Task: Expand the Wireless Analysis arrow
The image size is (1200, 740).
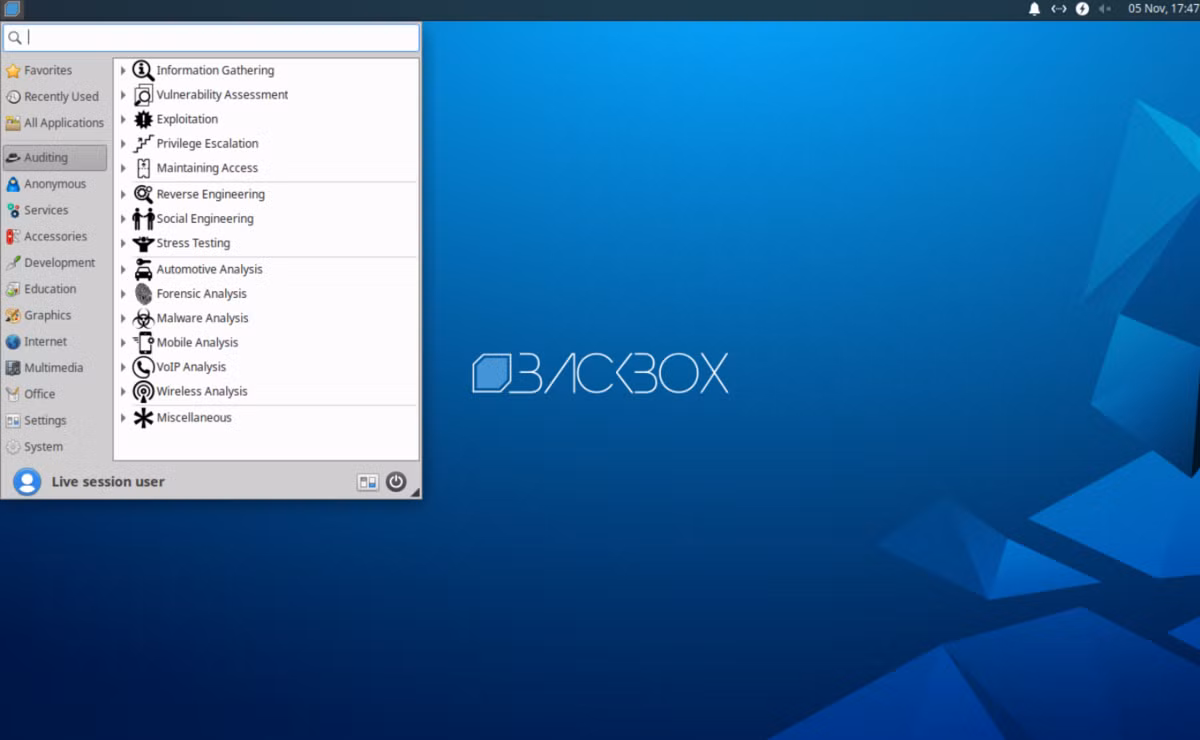Action: 123,392
